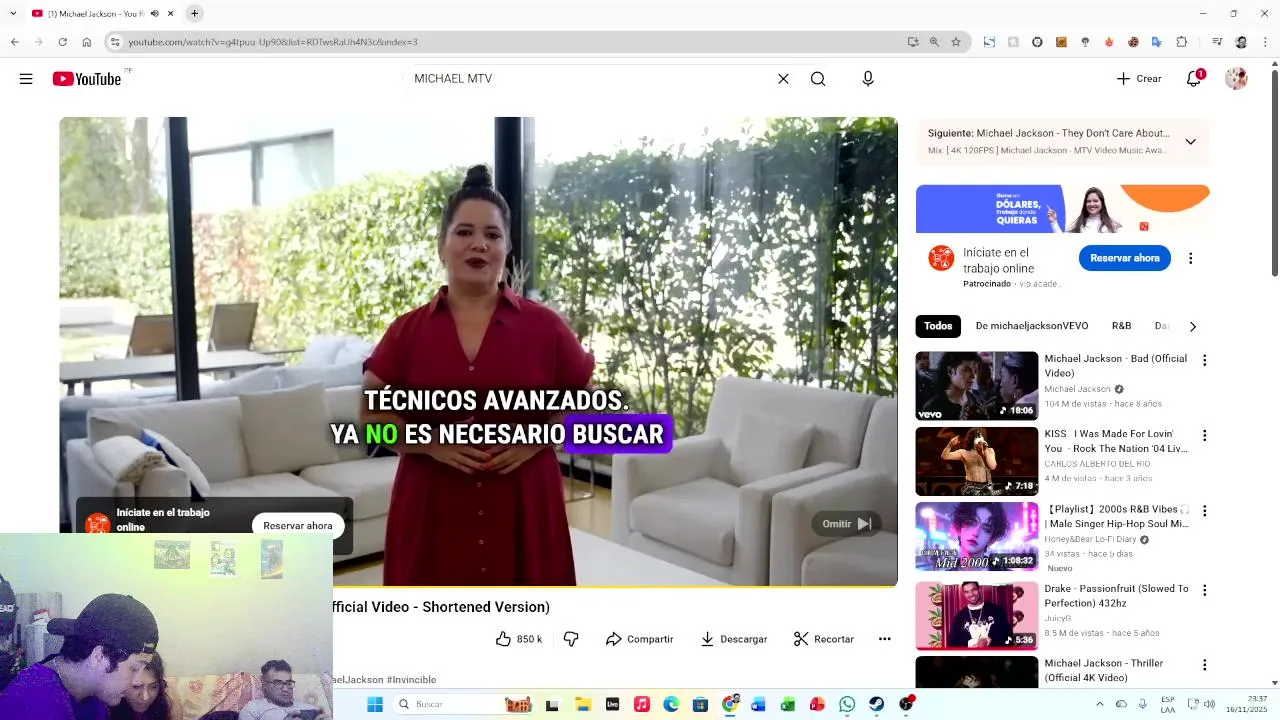Open the zoom magnifier in address bar

(x=934, y=42)
